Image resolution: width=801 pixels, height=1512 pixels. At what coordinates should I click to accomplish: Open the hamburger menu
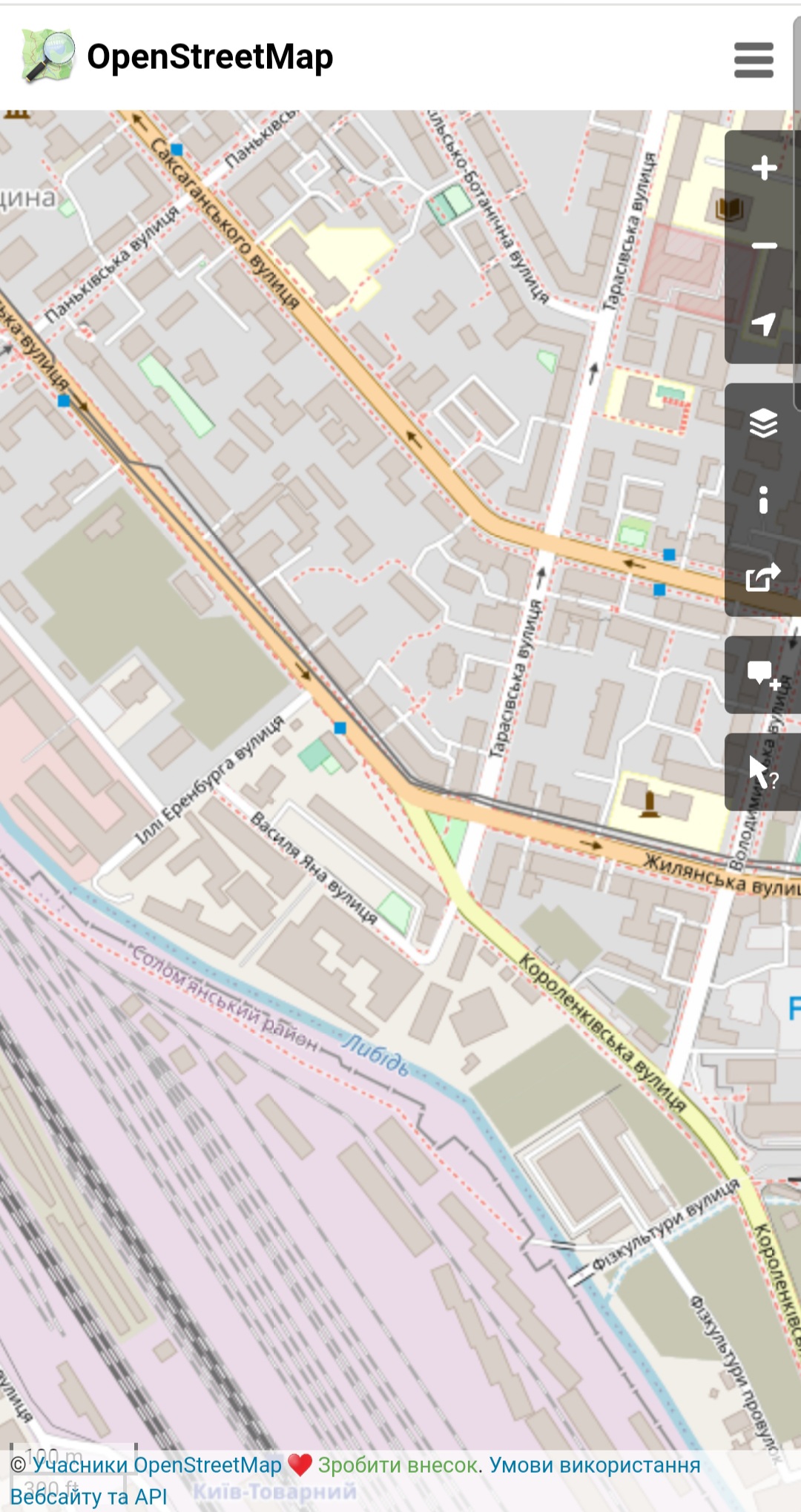point(754,59)
